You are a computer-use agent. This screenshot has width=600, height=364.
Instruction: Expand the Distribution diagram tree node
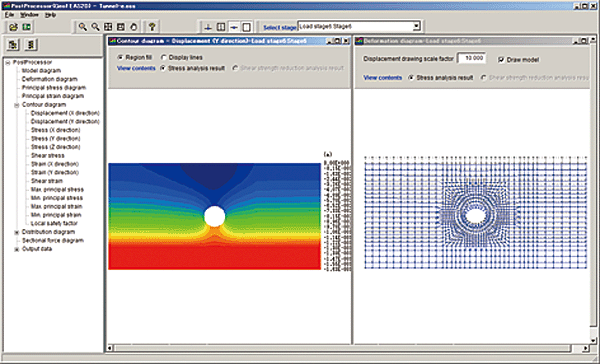coord(16,232)
